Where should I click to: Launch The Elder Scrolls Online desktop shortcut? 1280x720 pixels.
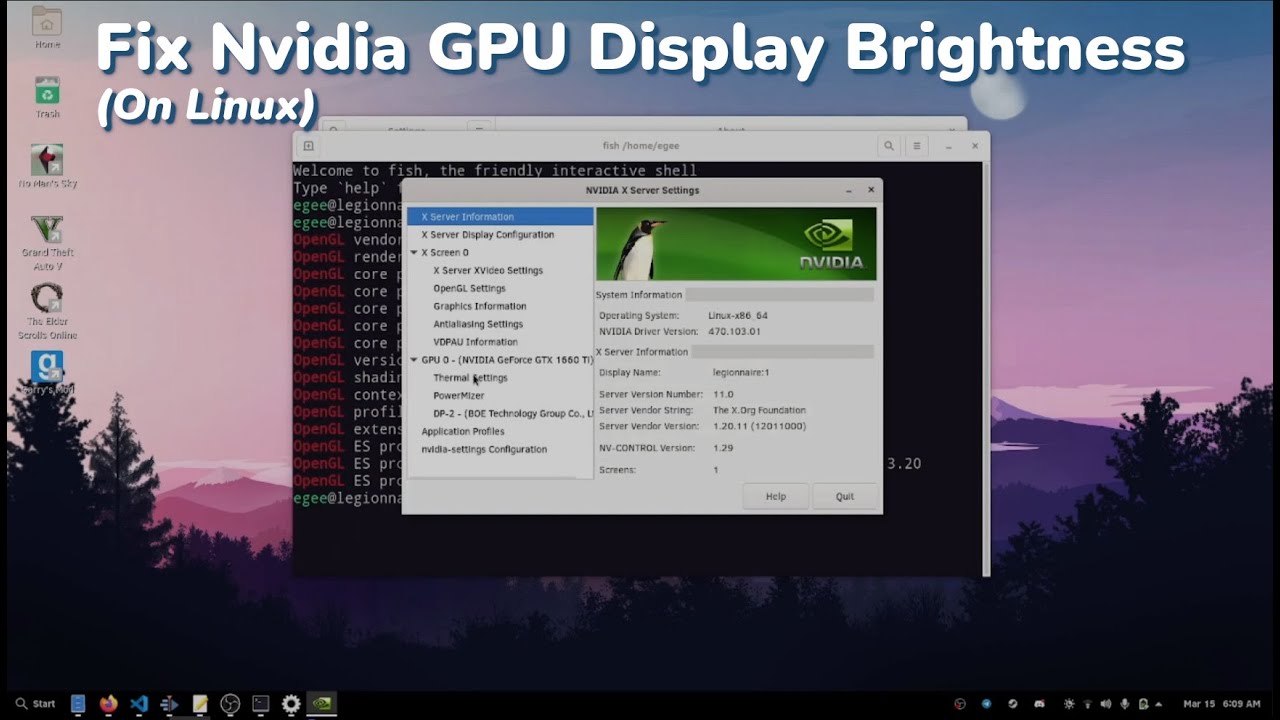pyautogui.click(x=47, y=311)
